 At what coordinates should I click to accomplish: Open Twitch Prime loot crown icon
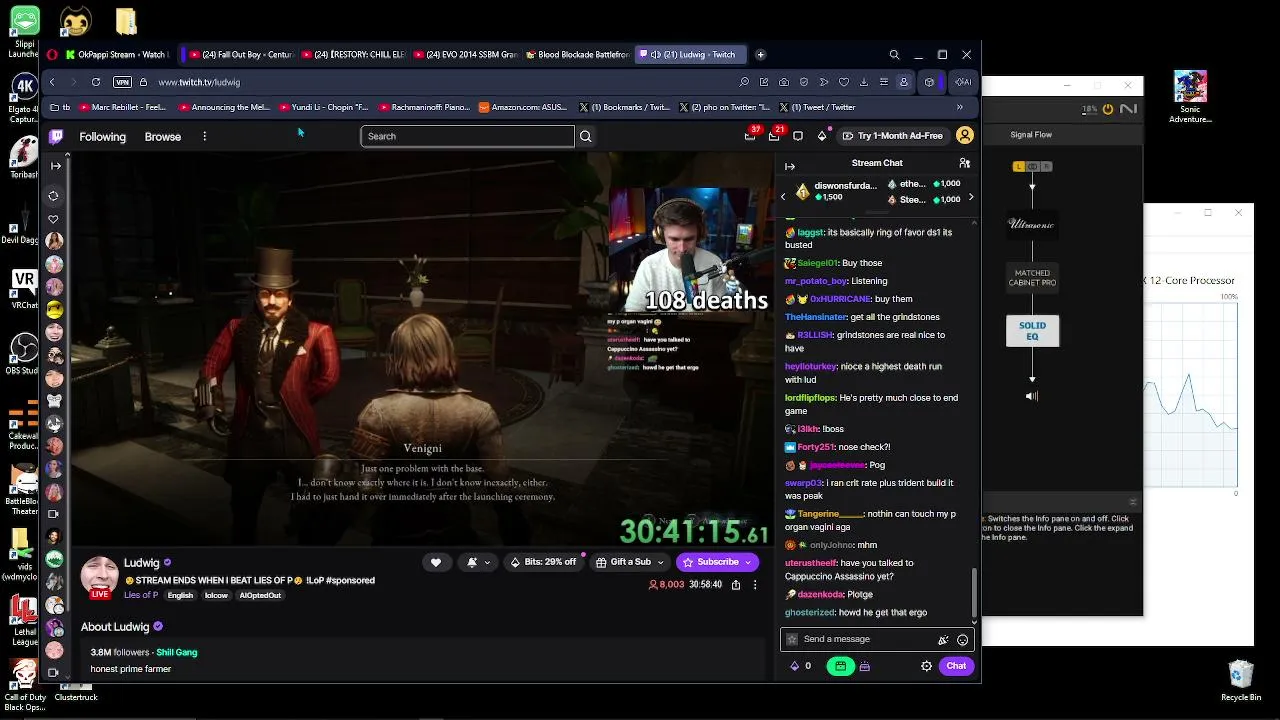pos(750,136)
